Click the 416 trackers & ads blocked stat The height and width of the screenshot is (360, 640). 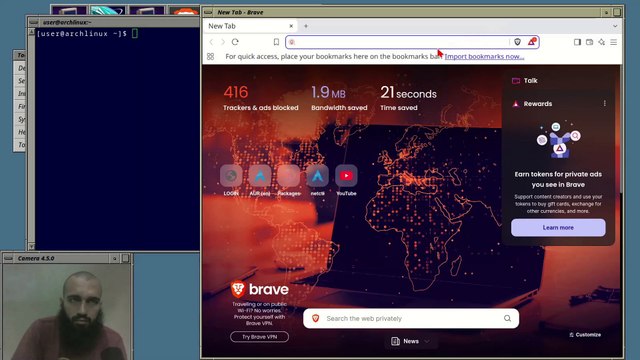point(260,98)
